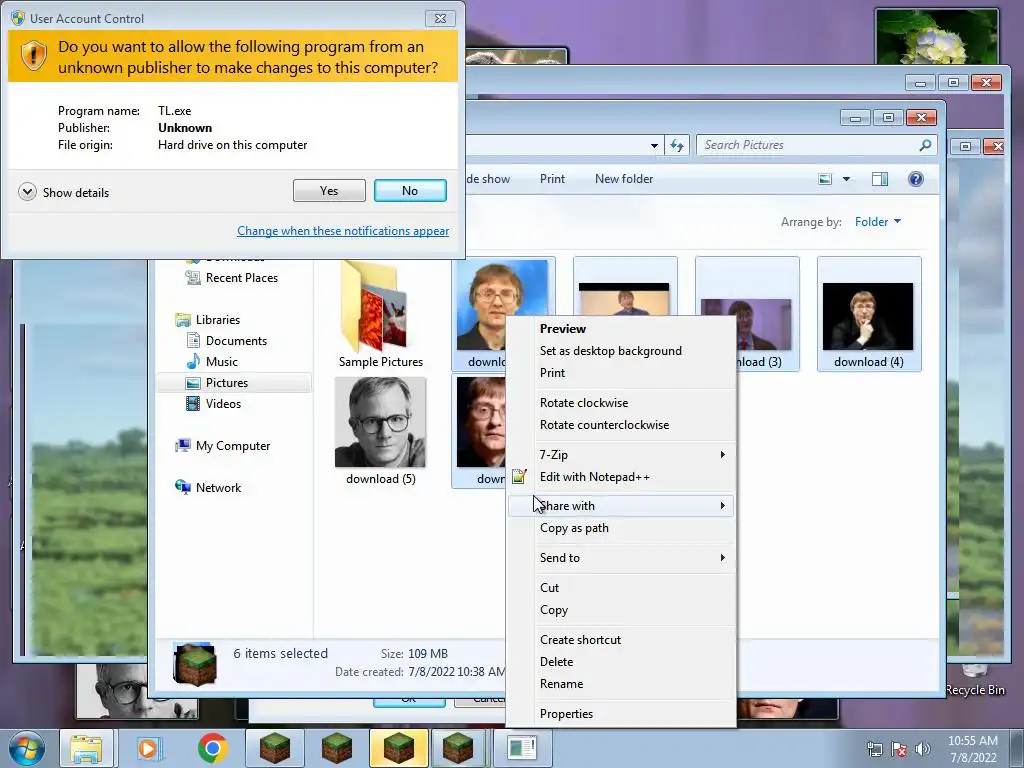Open My Computer in navigation pane
Screen dimensions: 1024x768
(x=232, y=446)
